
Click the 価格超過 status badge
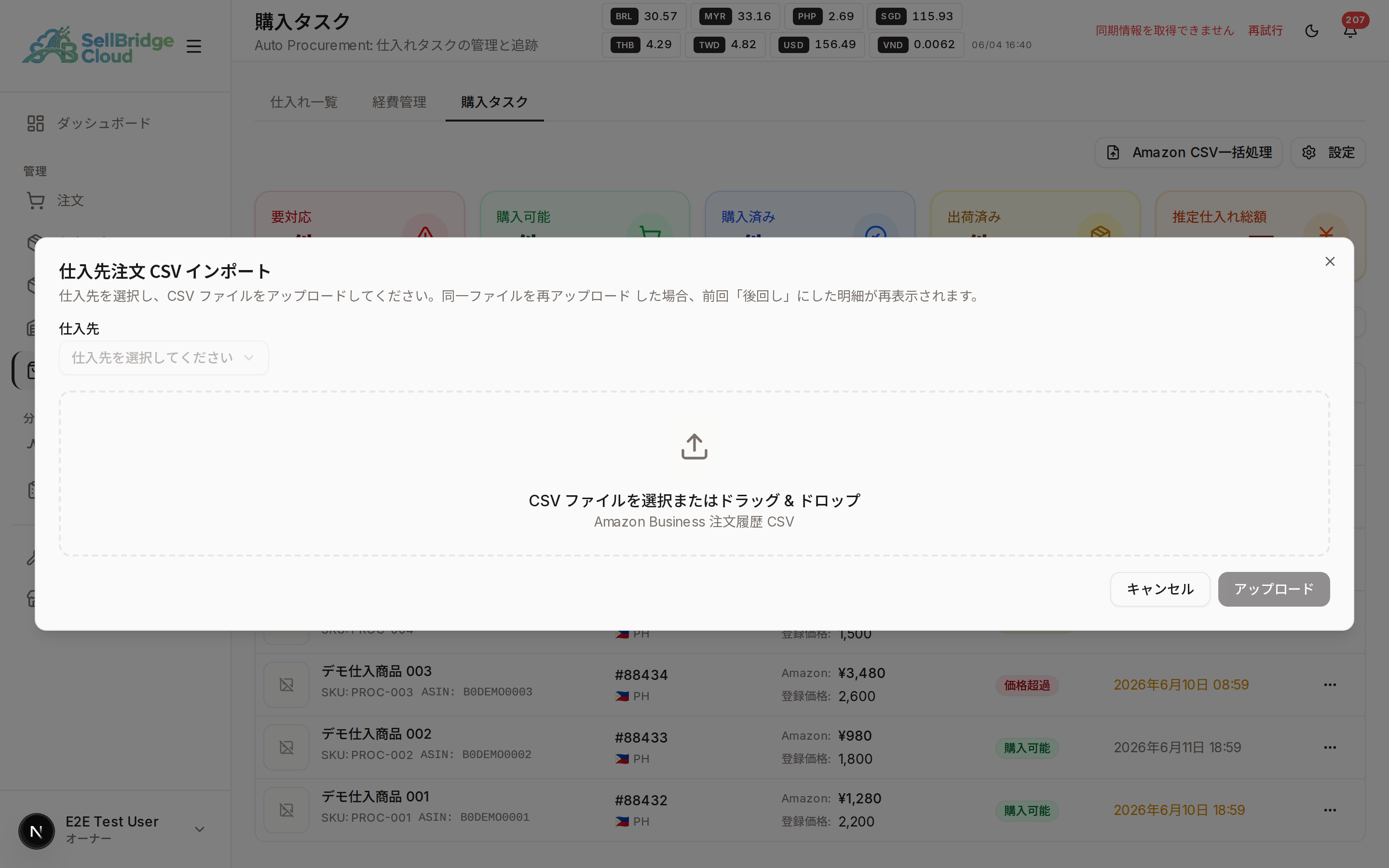pyautogui.click(x=1027, y=685)
